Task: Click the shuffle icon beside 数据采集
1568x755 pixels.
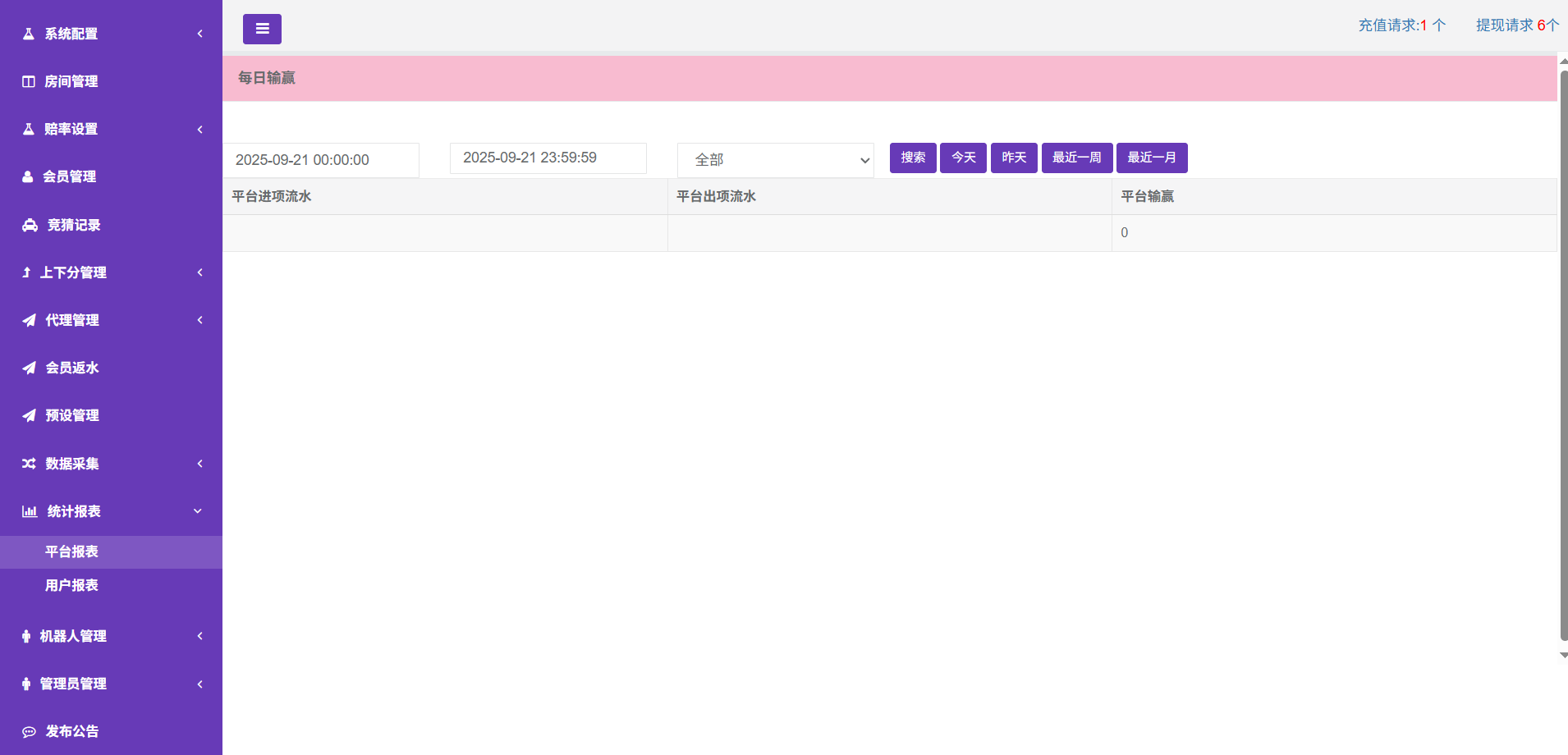Action: click(29, 464)
